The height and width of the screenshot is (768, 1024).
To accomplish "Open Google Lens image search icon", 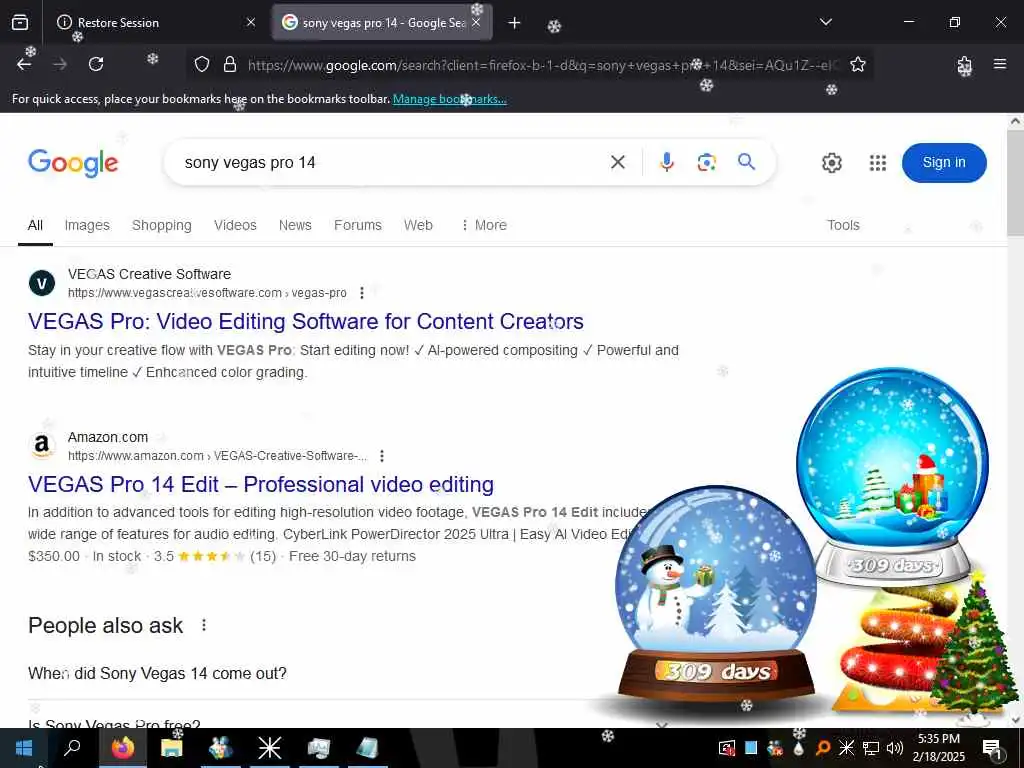I will (x=706, y=162).
